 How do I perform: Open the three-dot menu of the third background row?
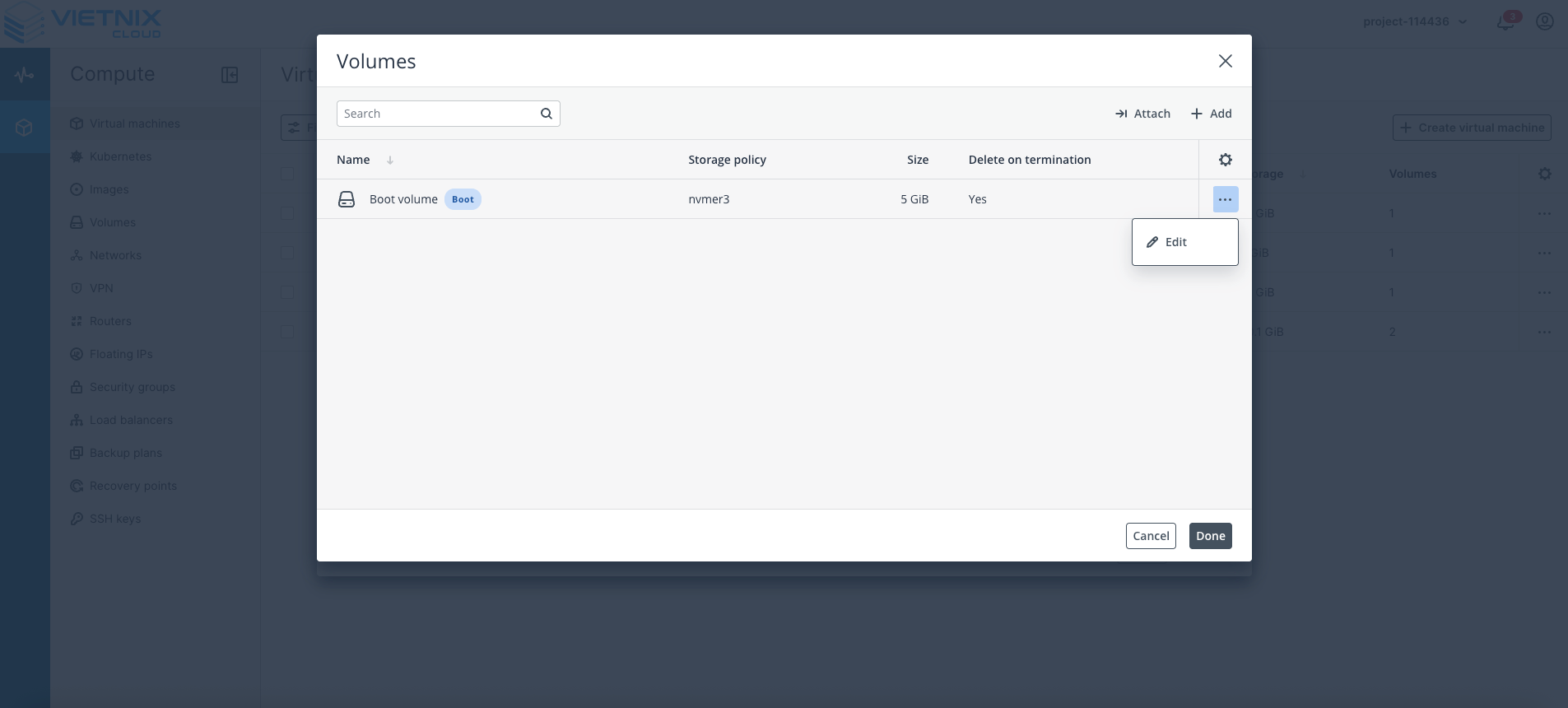1544,292
